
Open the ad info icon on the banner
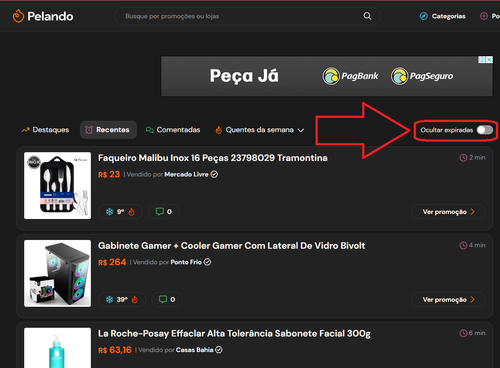482,60
